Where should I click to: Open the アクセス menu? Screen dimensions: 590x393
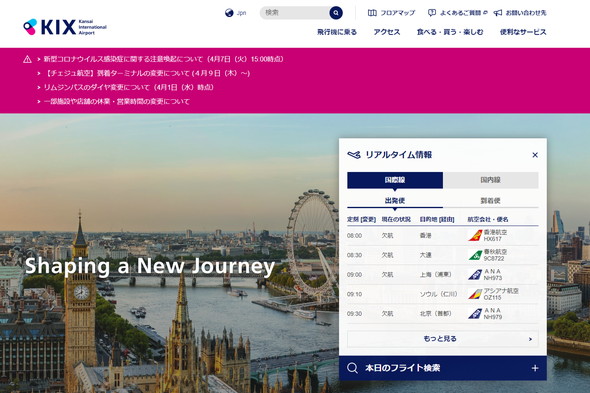[387, 32]
